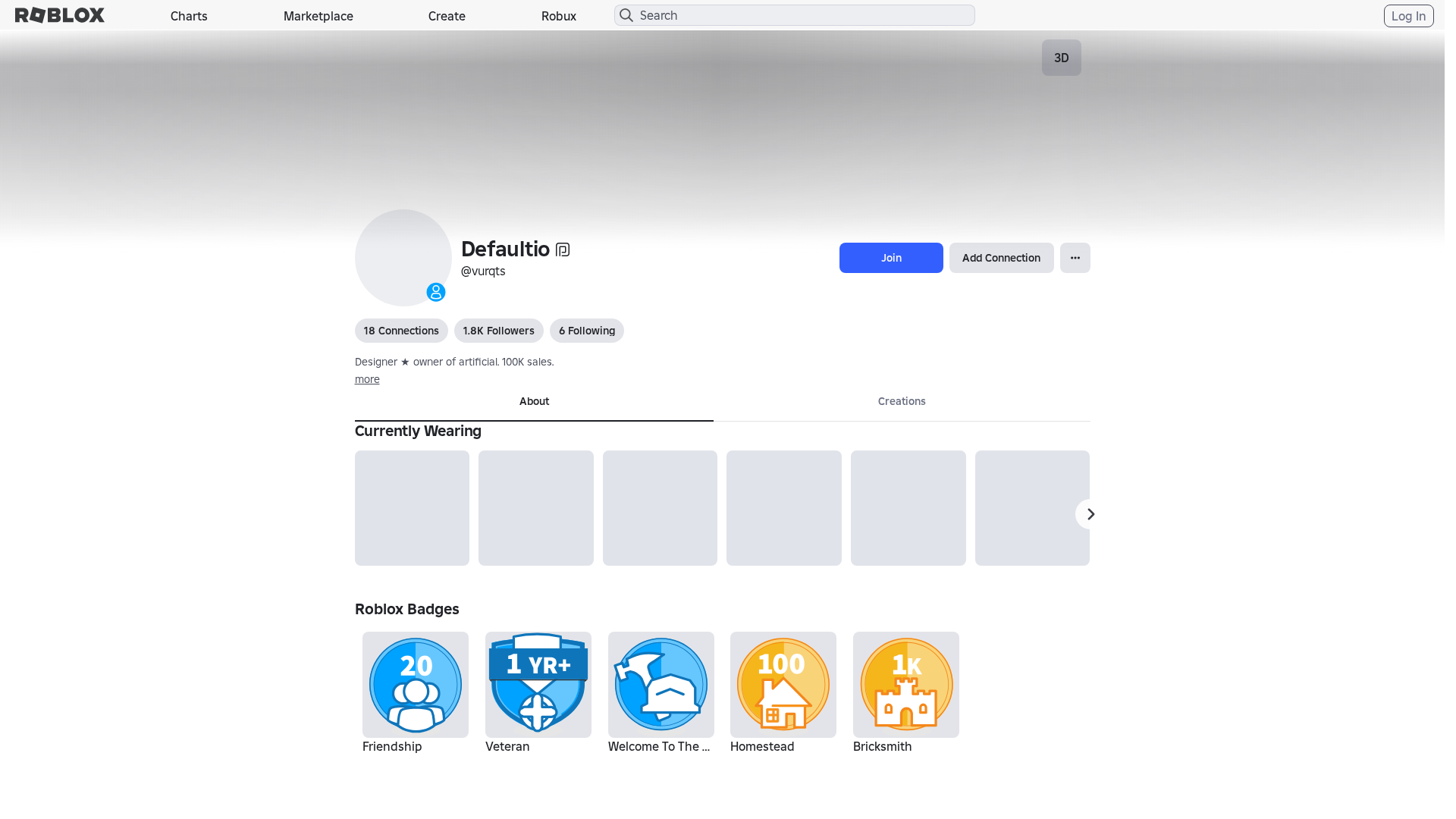Show next Currently Wearing items
Image resolution: width=1456 pixels, height=819 pixels.
(1090, 514)
